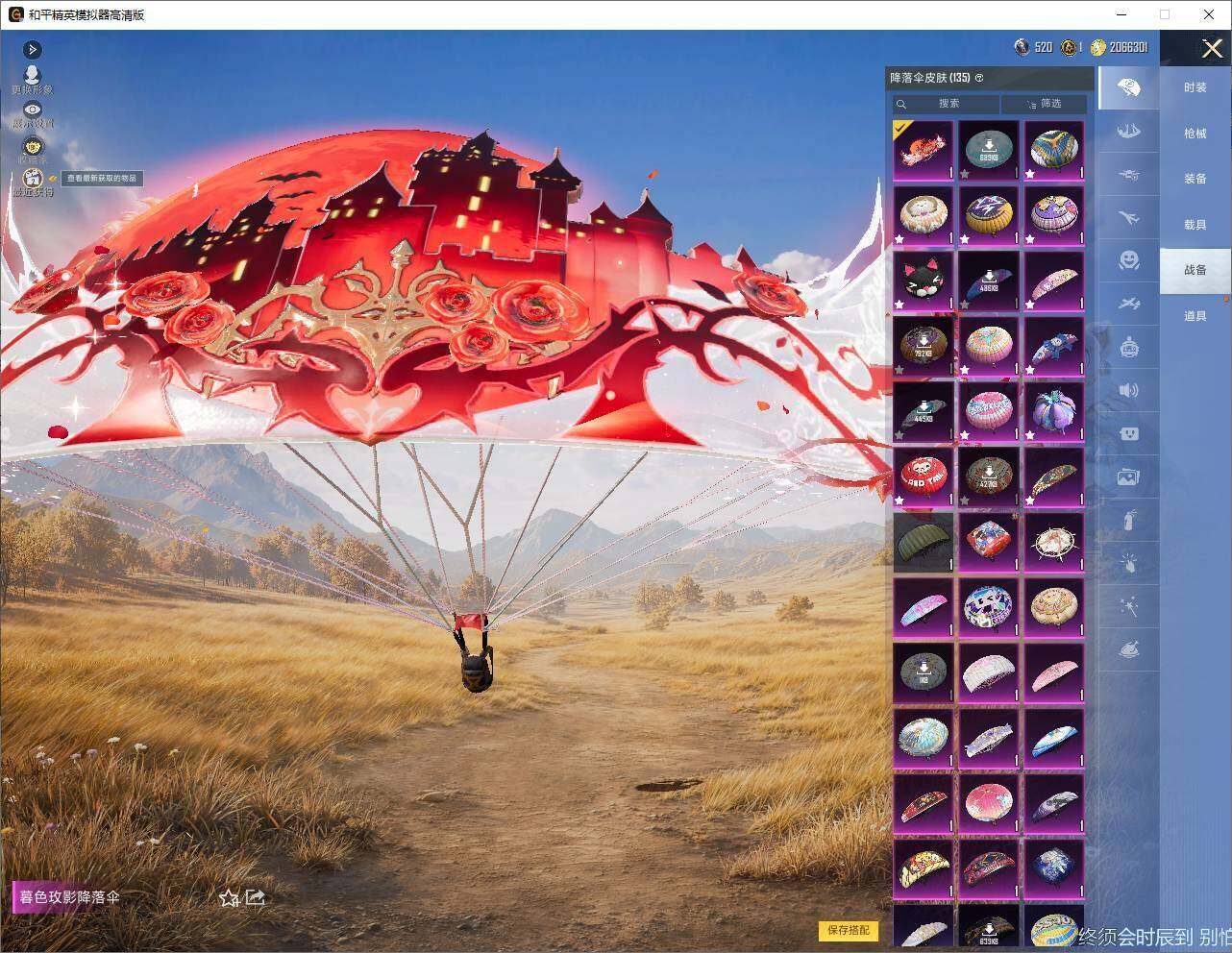
Task: Open the 最近获得 recently obtained icon
Action: pyautogui.click(x=33, y=180)
